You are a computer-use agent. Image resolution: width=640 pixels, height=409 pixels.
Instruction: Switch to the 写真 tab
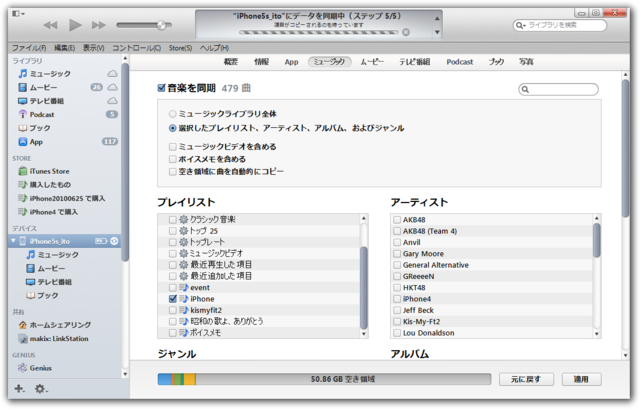tap(526, 62)
